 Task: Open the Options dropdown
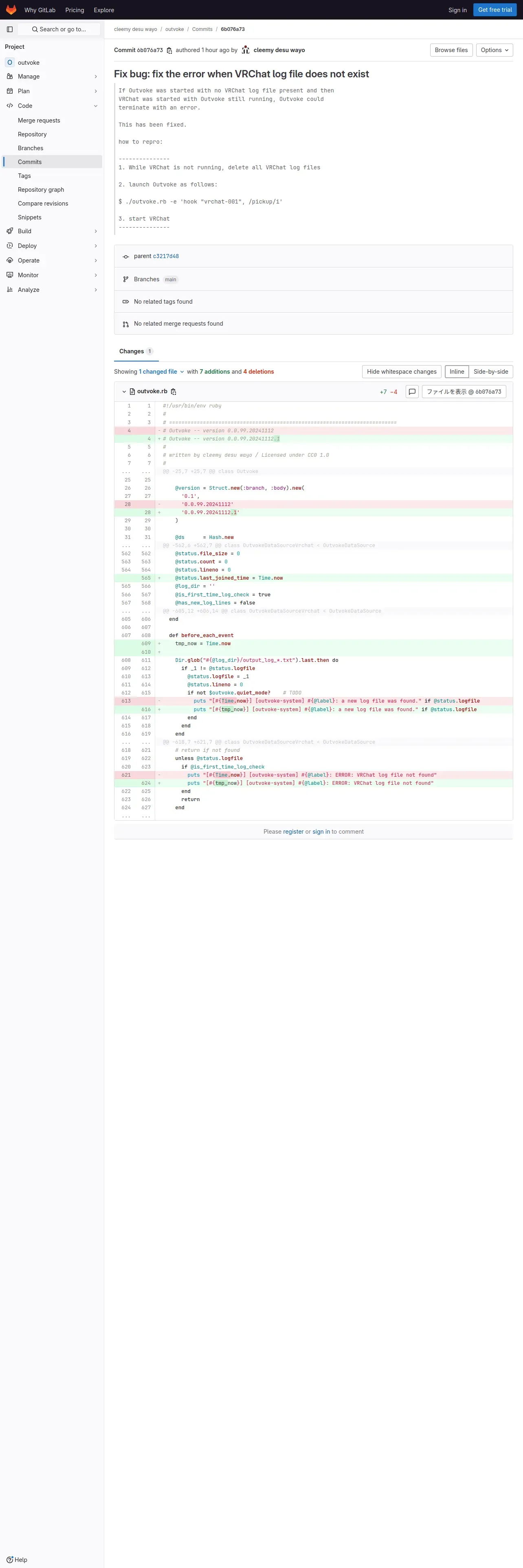pos(494,50)
